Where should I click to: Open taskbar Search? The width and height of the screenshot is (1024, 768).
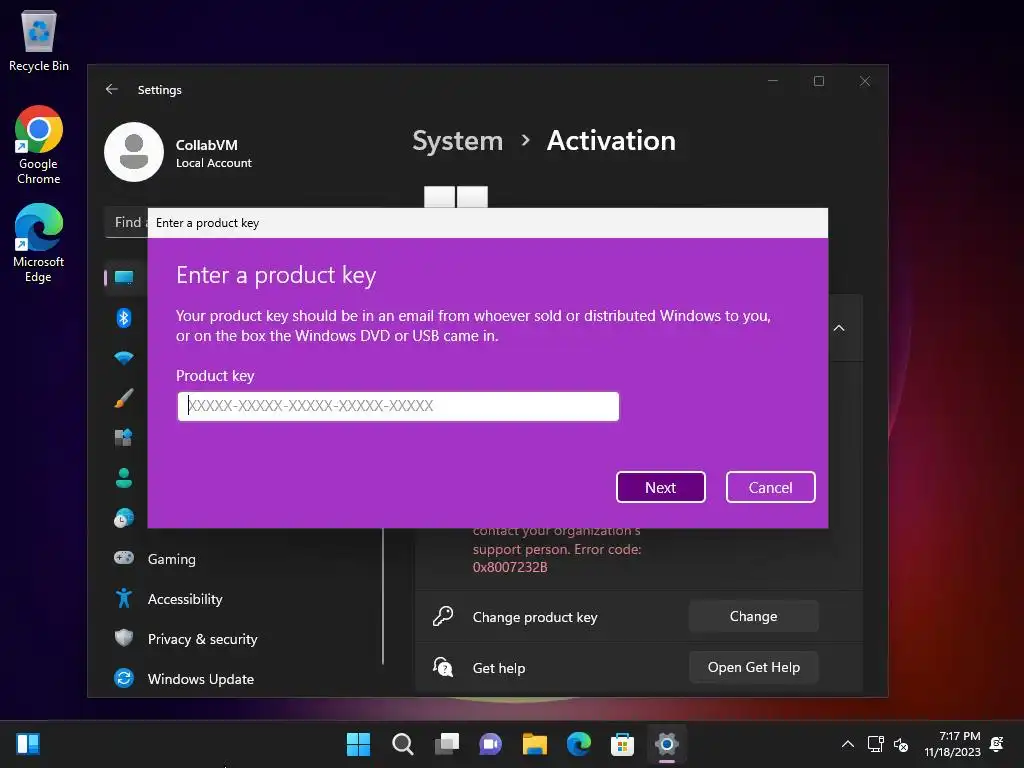(x=402, y=744)
